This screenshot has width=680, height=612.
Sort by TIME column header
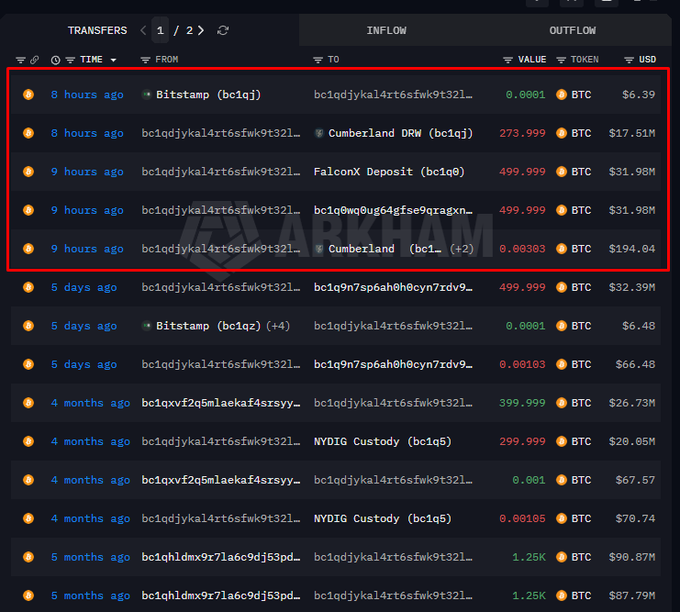92,59
